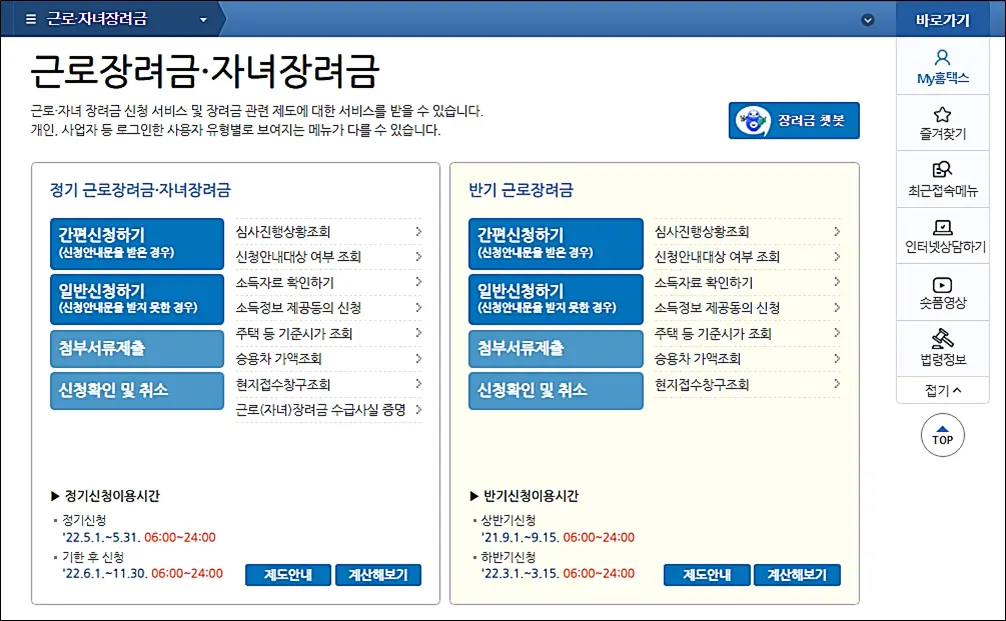Screen dimensions: 1006x621
Task: Click the 바로가기 header tab
Action: coord(942,17)
